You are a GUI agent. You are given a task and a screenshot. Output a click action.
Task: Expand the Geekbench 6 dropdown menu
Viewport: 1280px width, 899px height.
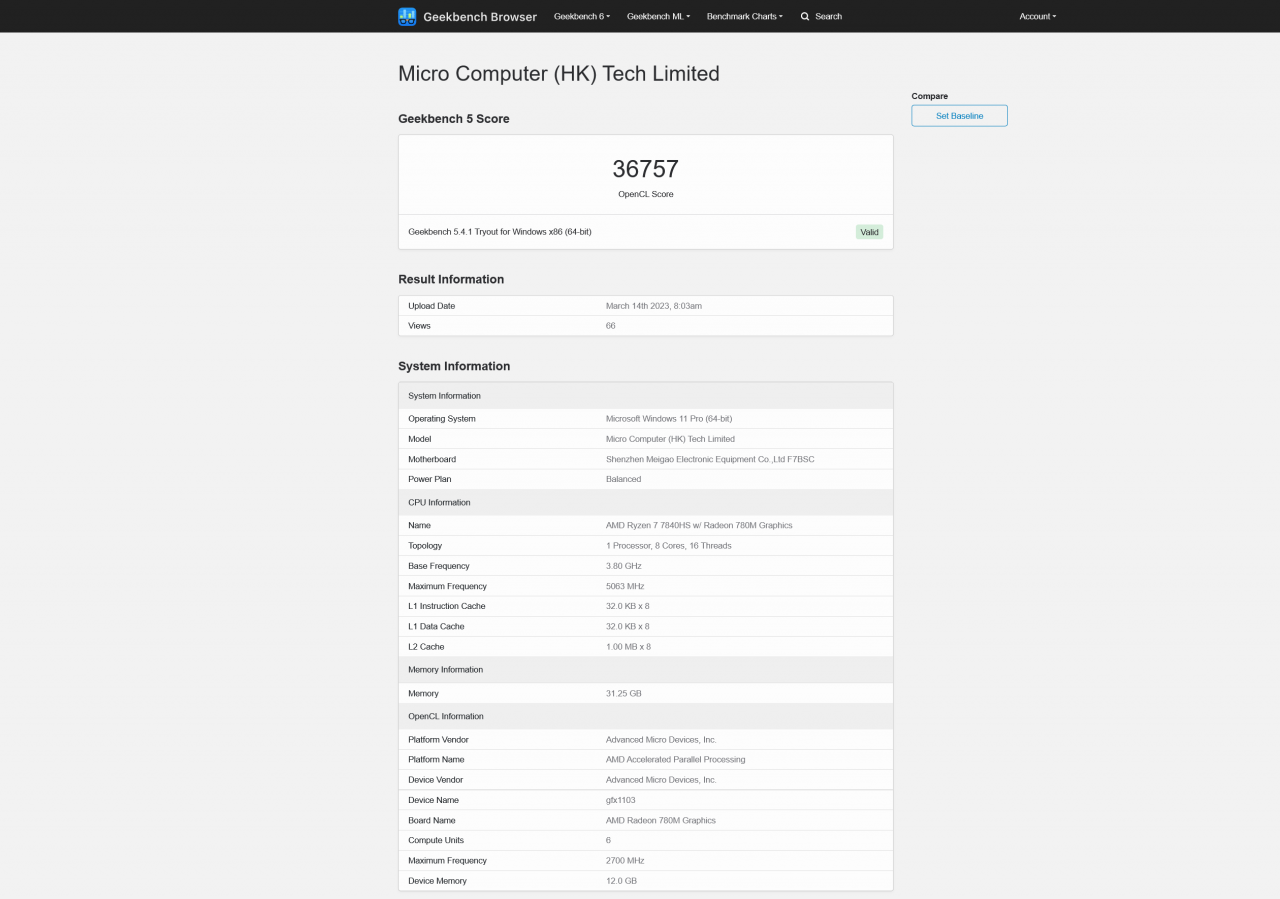[x=582, y=16]
